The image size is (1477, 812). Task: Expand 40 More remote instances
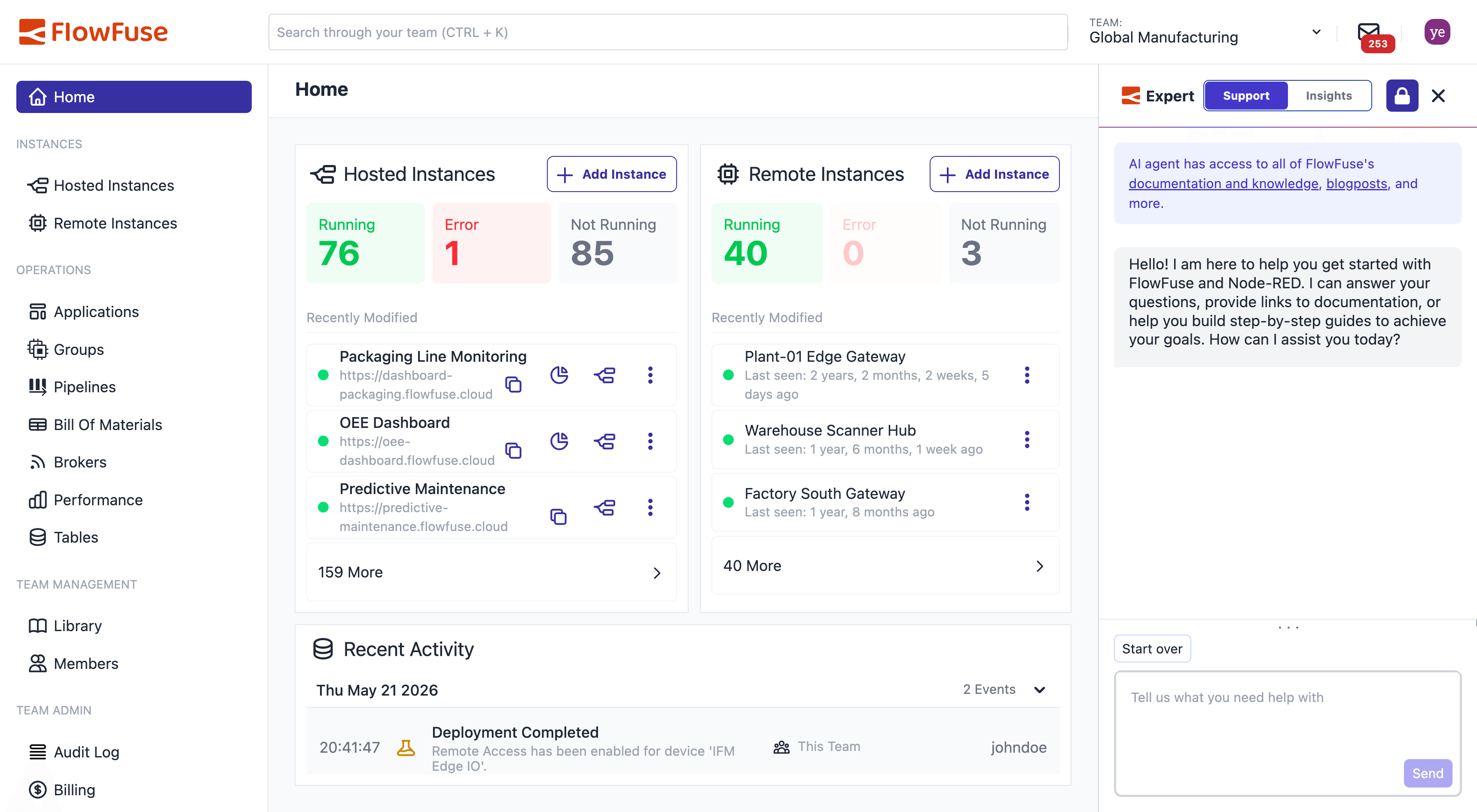click(885, 566)
